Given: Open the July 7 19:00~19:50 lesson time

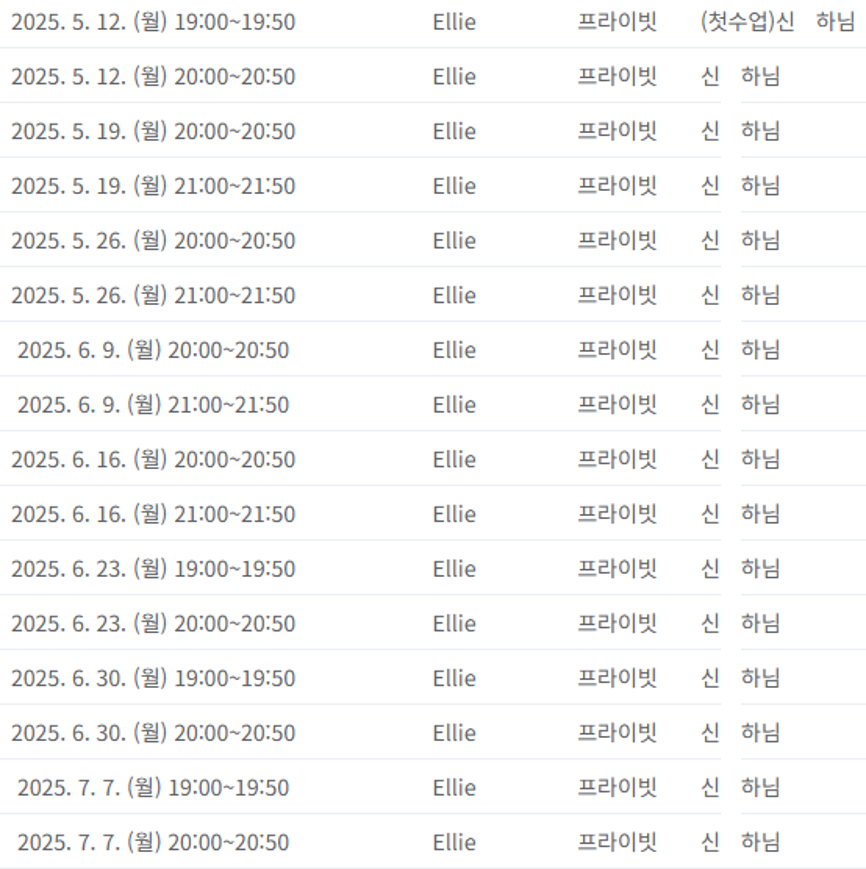Looking at the screenshot, I should point(153,788).
